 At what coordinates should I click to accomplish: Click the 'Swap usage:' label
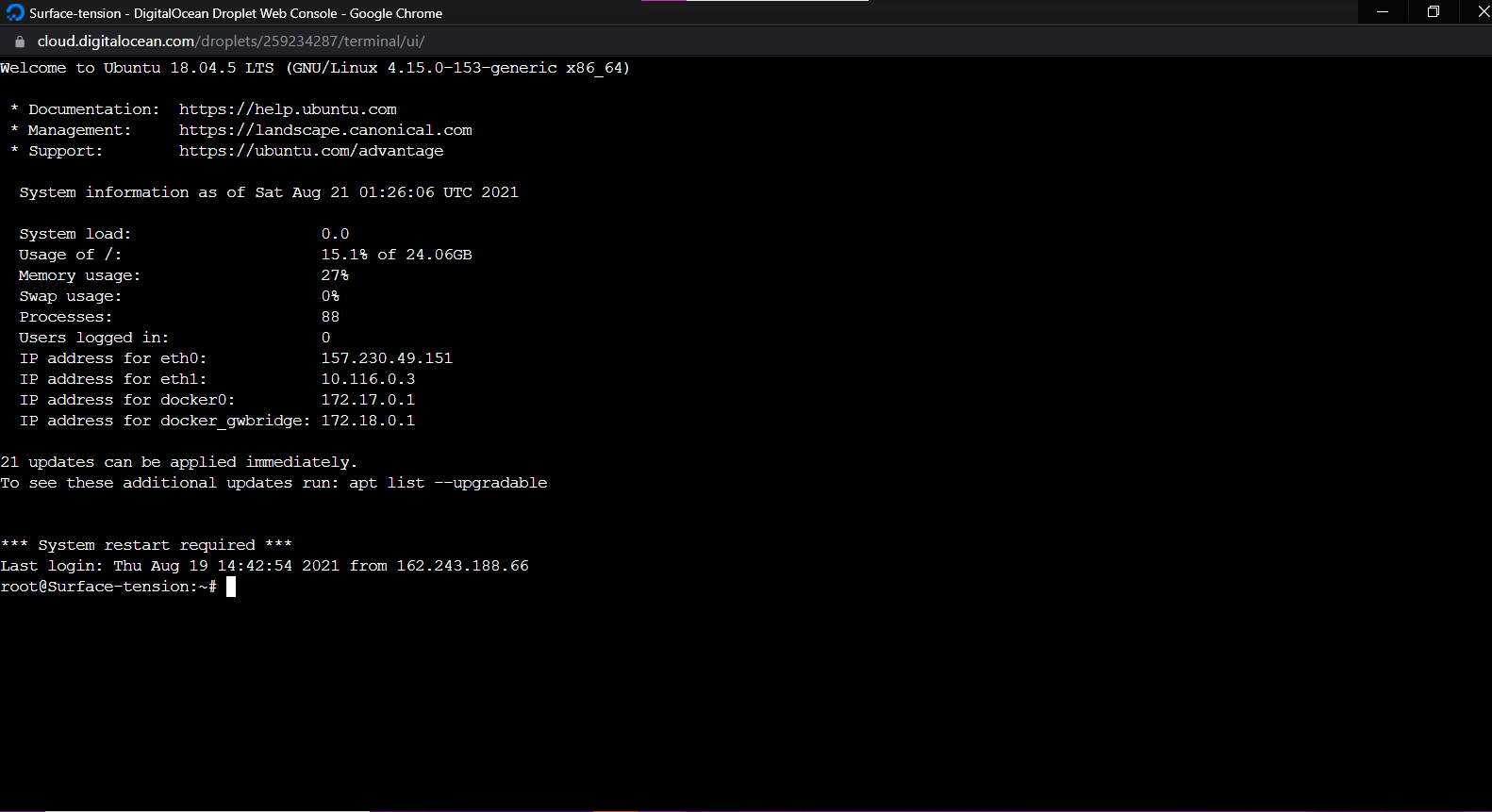coord(71,296)
